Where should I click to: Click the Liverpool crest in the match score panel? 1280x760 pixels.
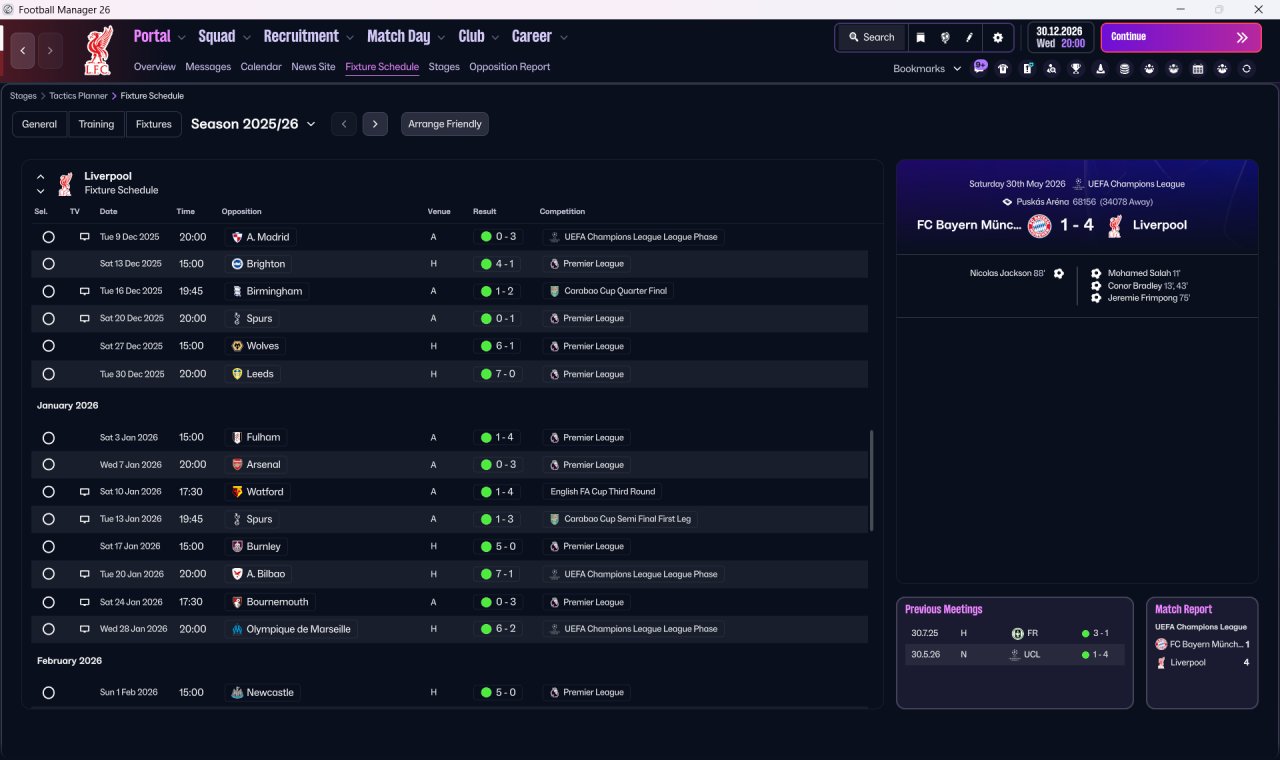pos(1115,225)
